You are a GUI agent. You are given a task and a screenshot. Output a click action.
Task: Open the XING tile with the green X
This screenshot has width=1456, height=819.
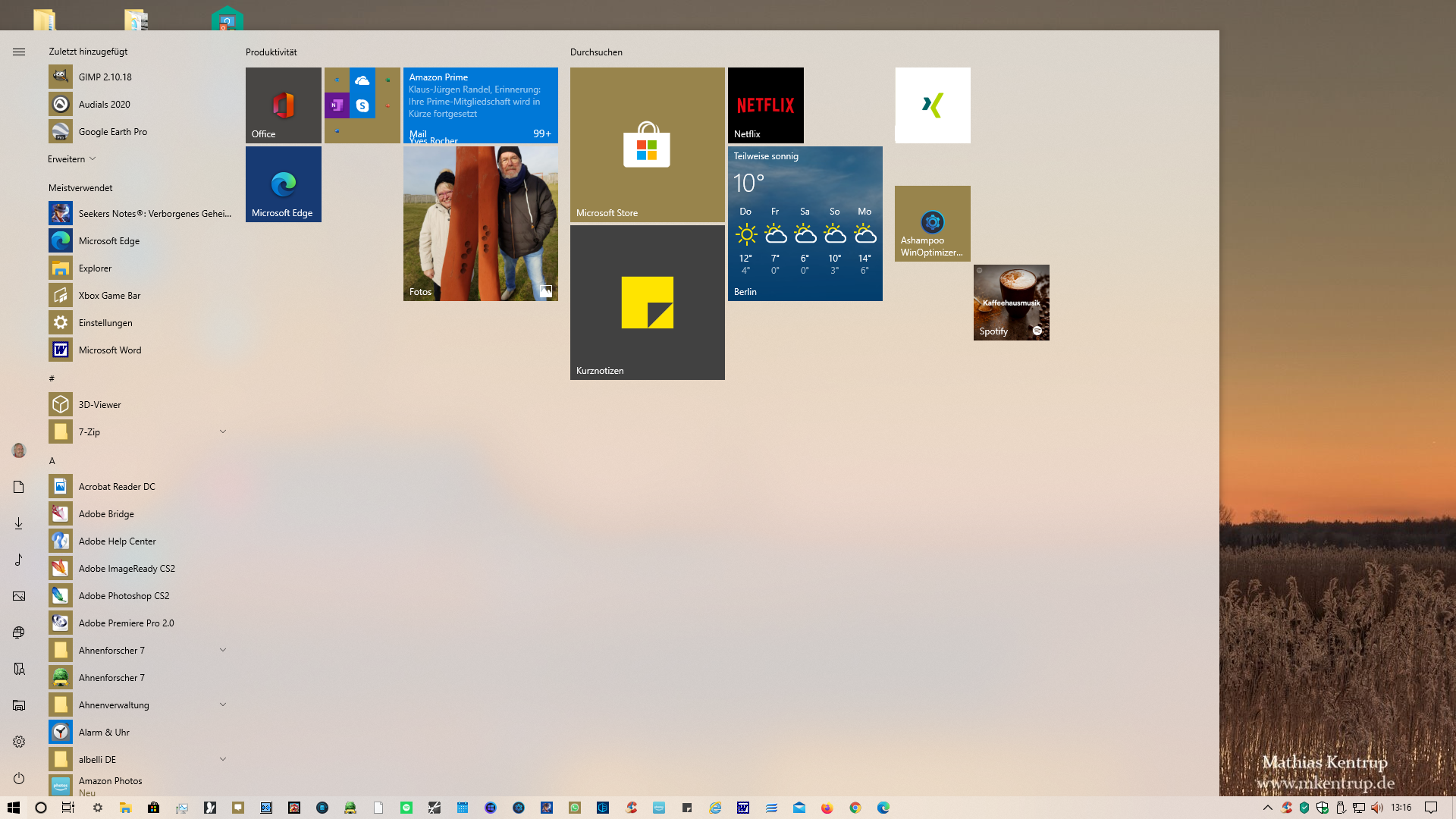tap(933, 105)
